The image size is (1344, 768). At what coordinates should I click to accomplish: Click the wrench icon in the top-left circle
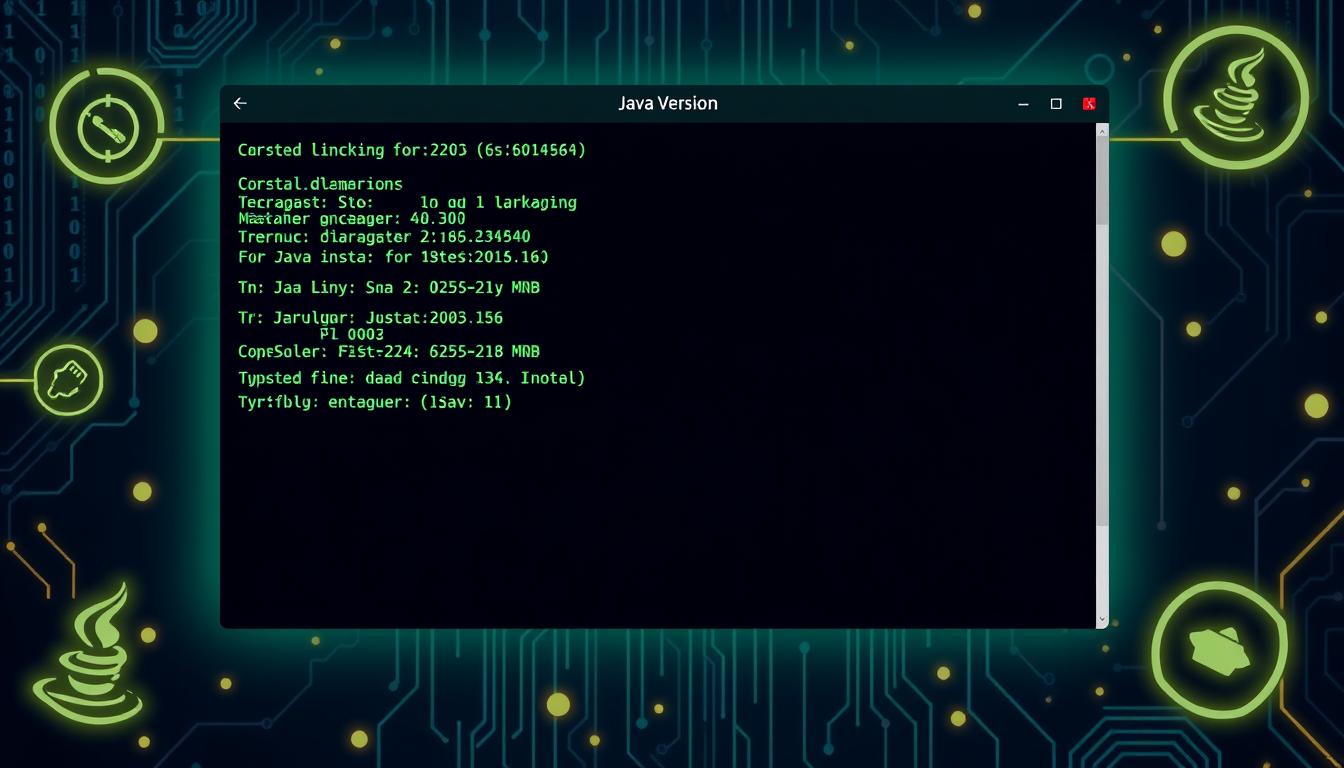coord(107,127)
